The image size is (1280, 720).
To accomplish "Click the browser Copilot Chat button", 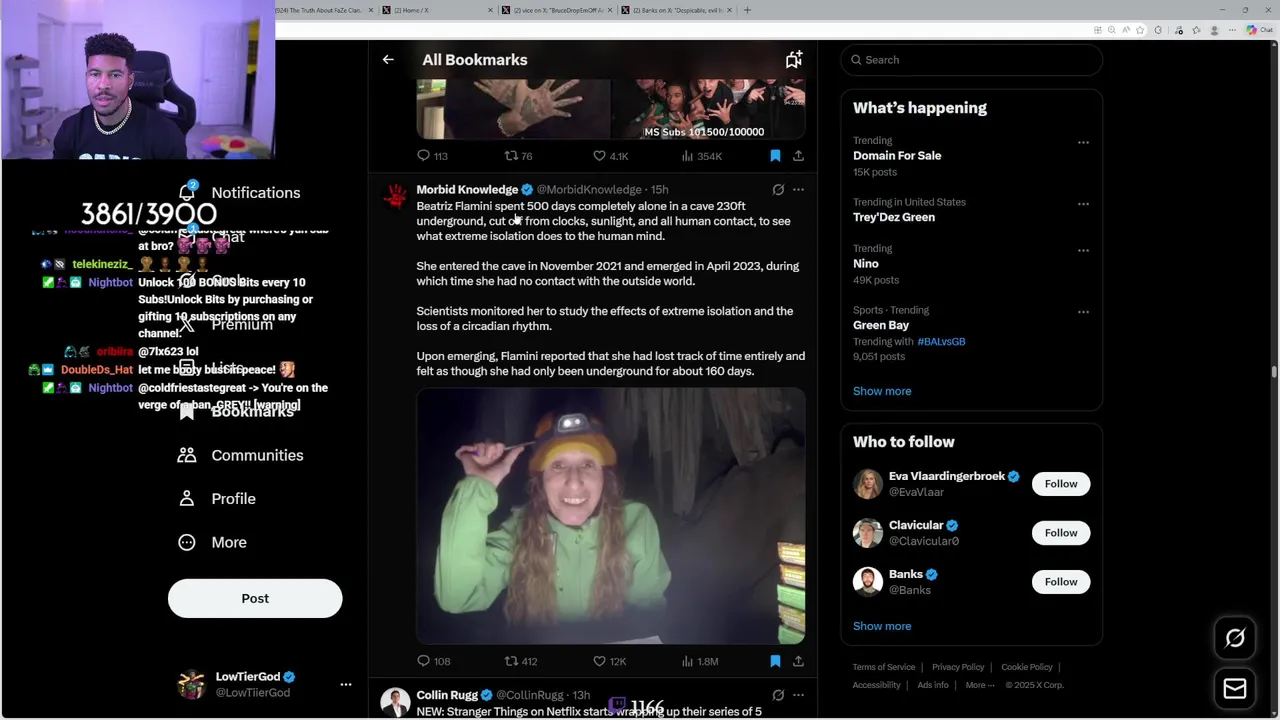I will coord(1259,30).
